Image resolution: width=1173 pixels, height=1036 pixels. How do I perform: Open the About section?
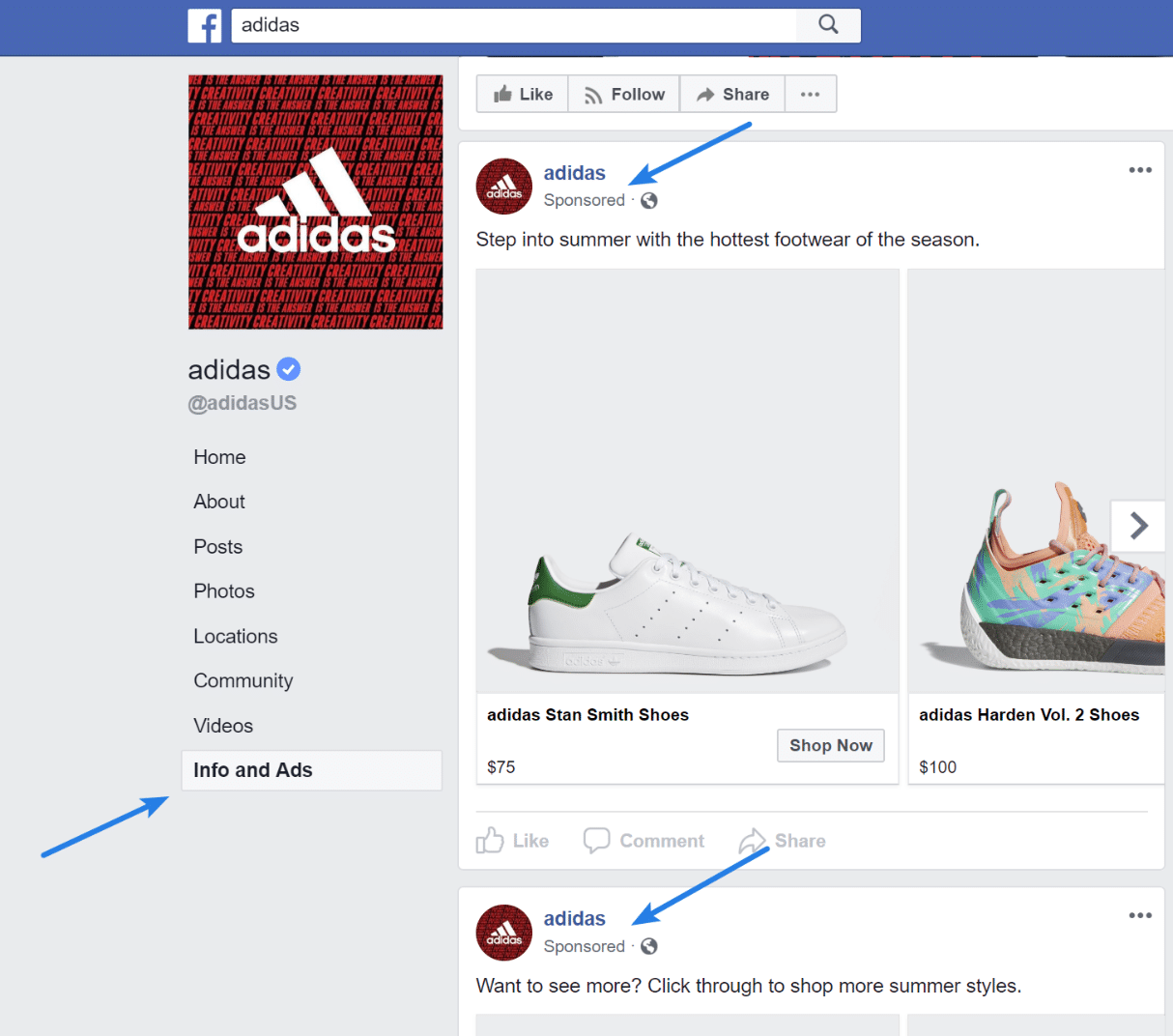[219, 502]
